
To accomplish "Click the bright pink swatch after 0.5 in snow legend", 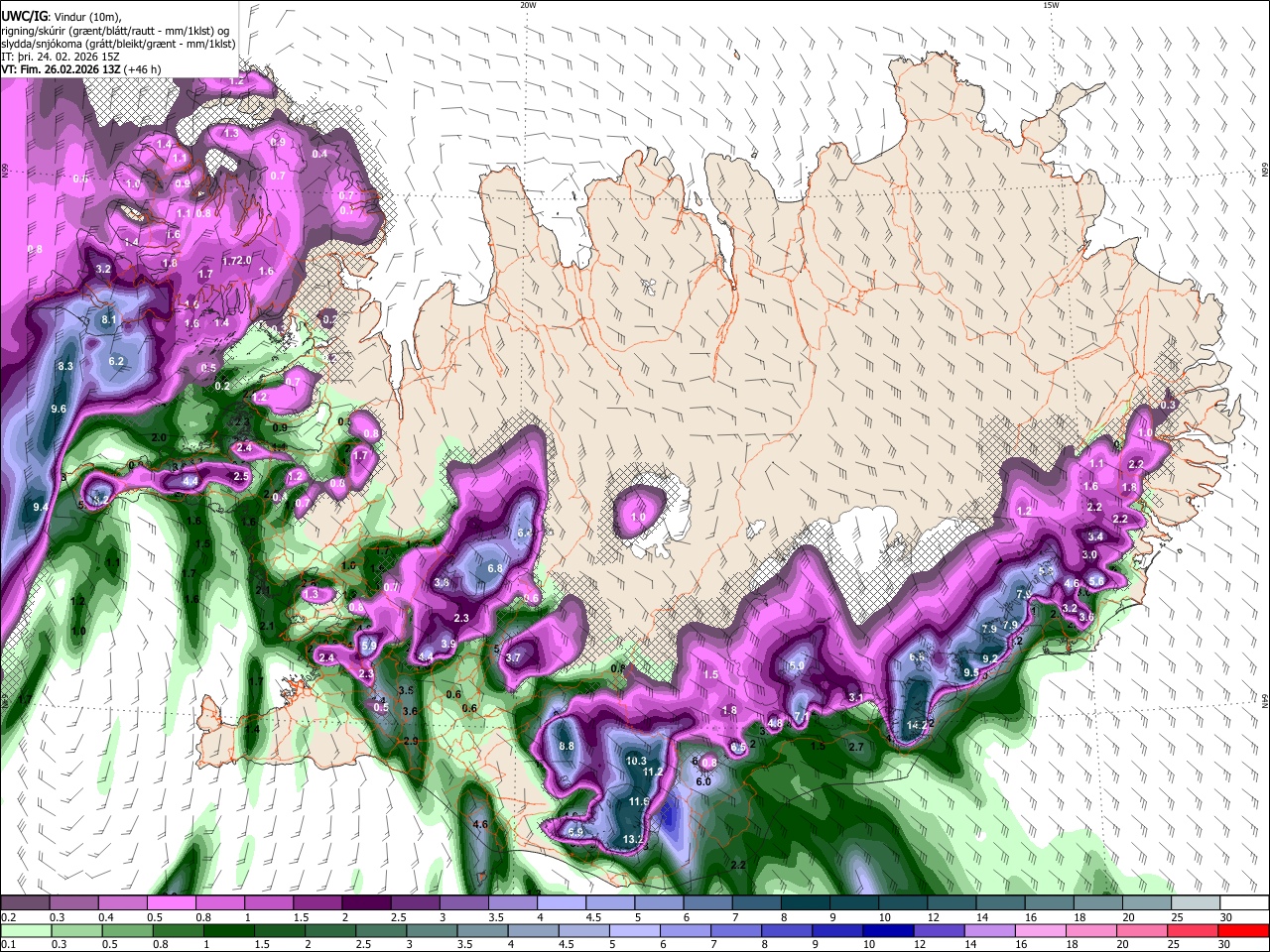I will click(x=171, y=903).
